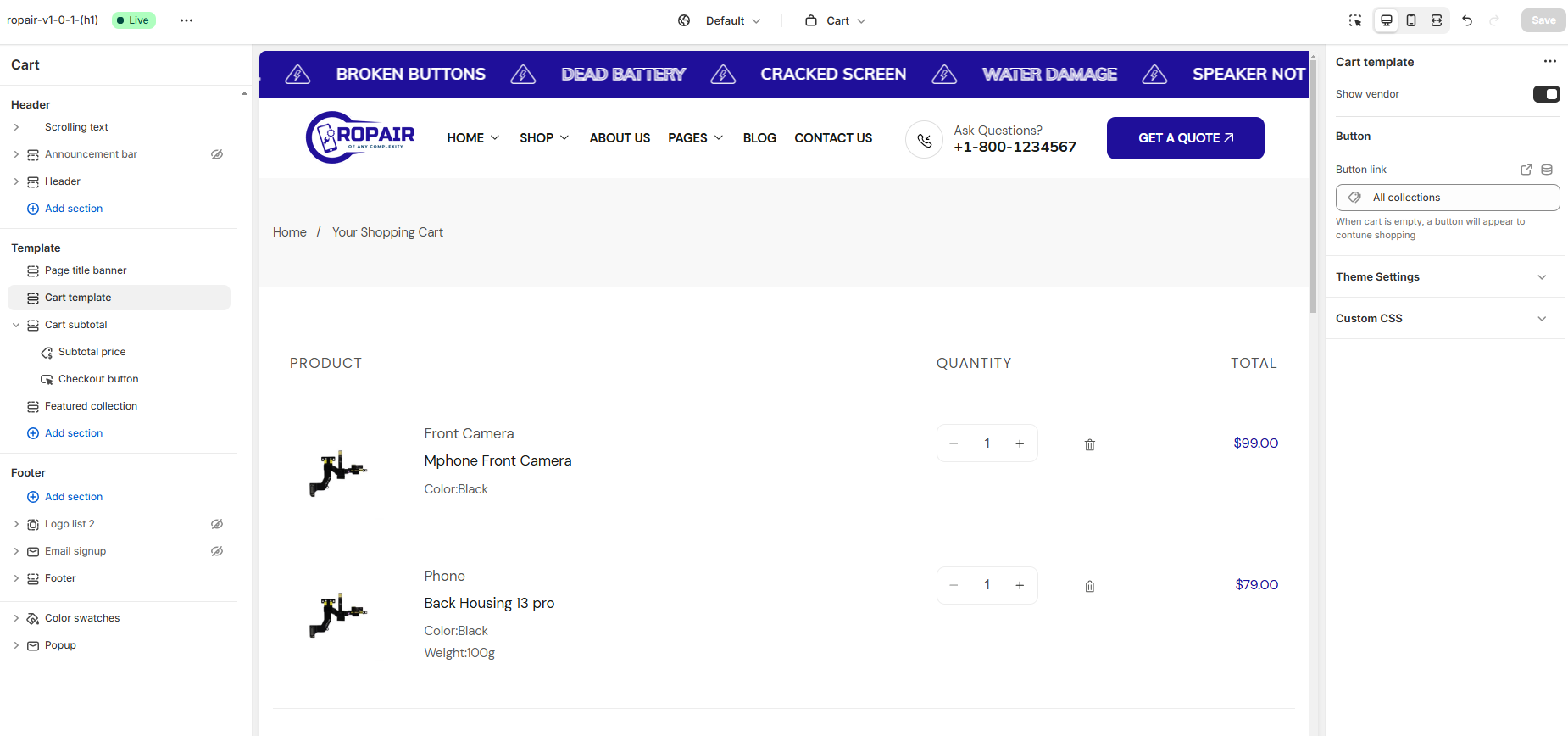Collapse the Cart subtotal section
This screenshot has height=736, width=1568.
pyautogui.click(x=16, y=325)
